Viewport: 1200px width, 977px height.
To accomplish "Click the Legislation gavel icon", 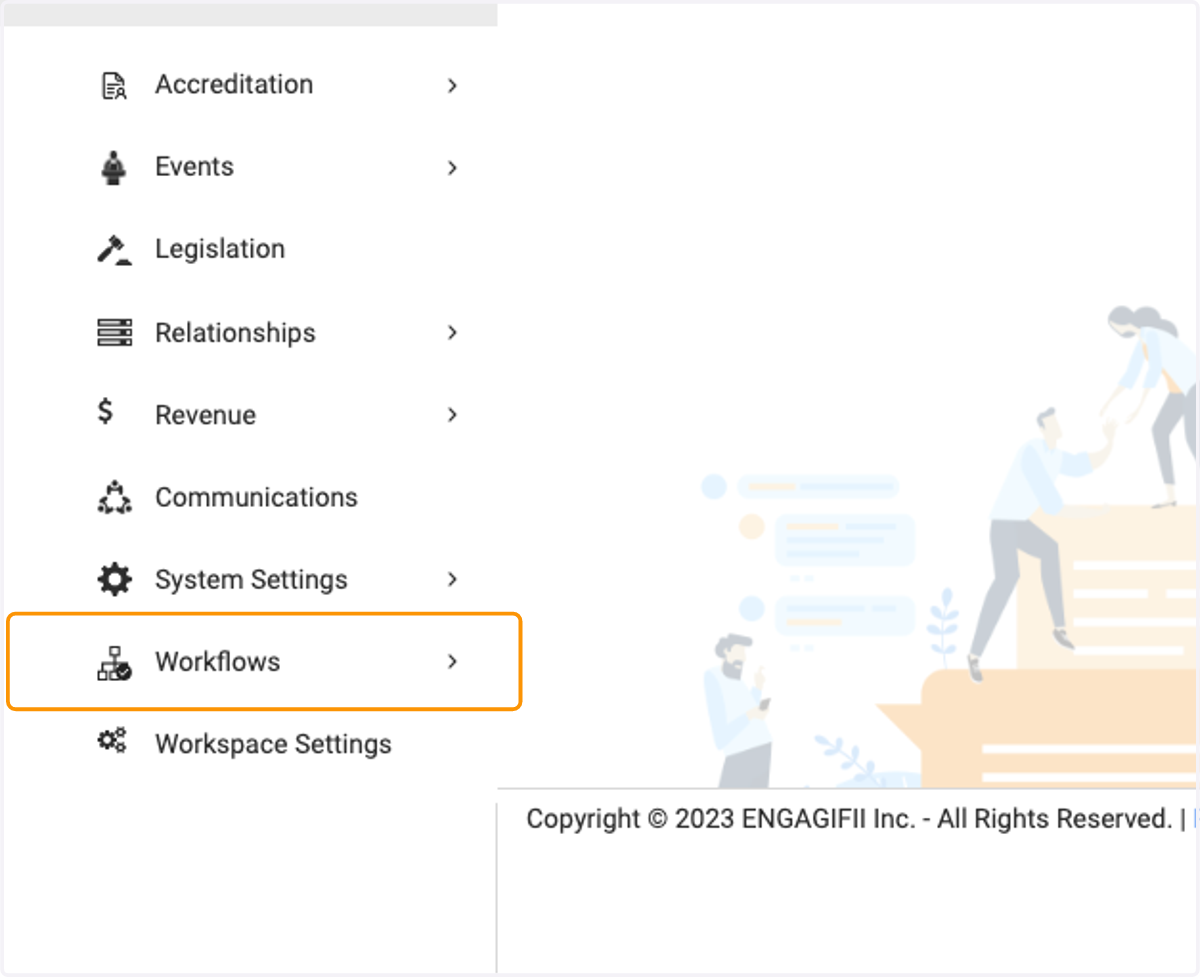I will tap(114, 250).
